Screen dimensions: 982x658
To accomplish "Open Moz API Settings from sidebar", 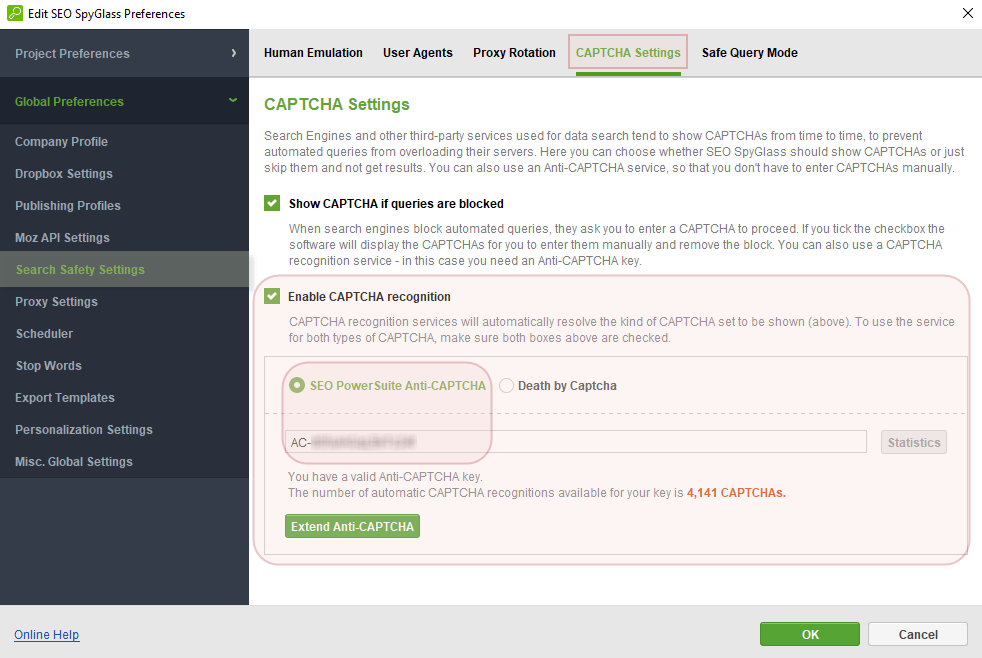I will 62,238.
